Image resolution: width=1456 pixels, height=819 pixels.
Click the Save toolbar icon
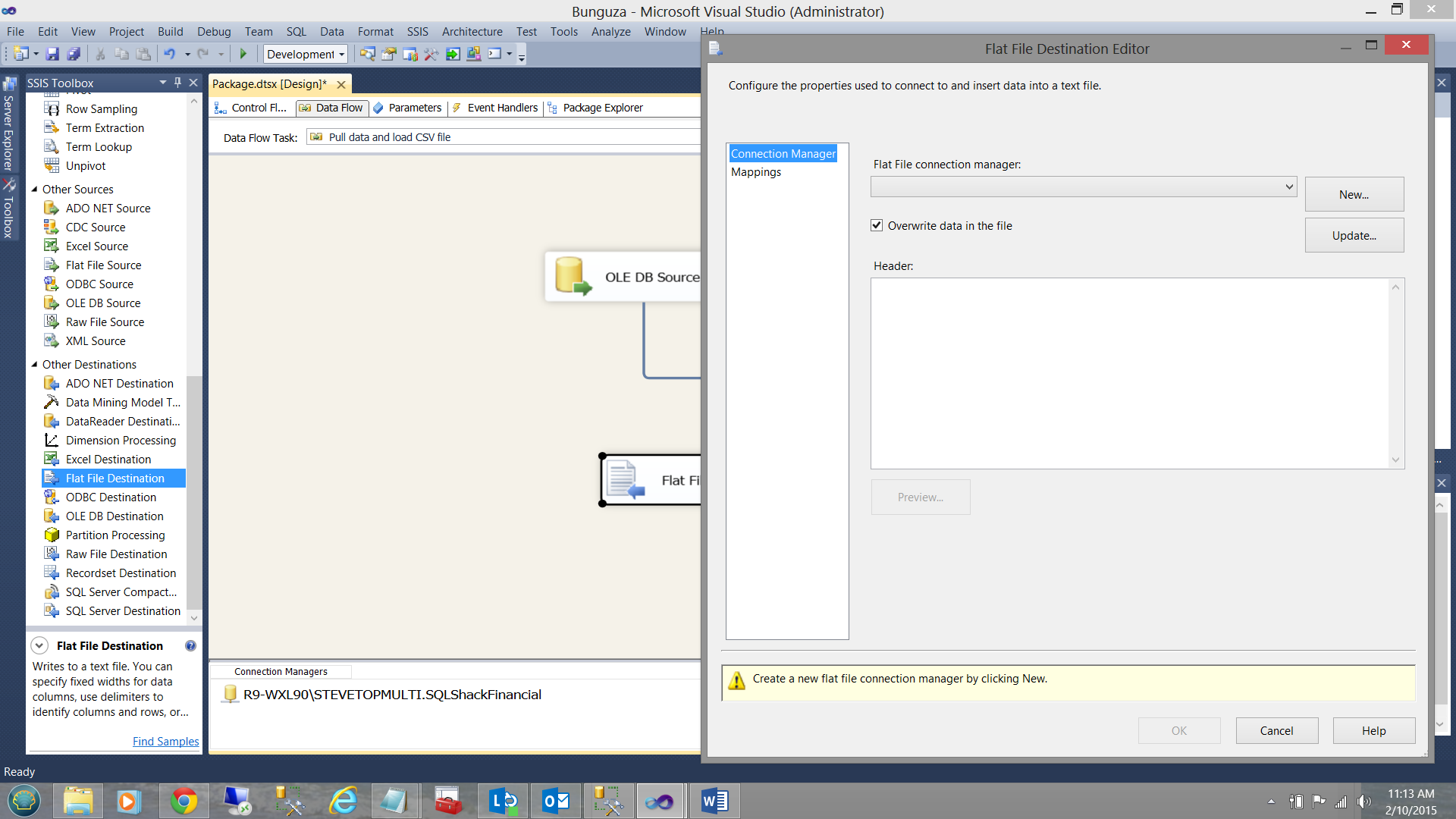[52, 54]
